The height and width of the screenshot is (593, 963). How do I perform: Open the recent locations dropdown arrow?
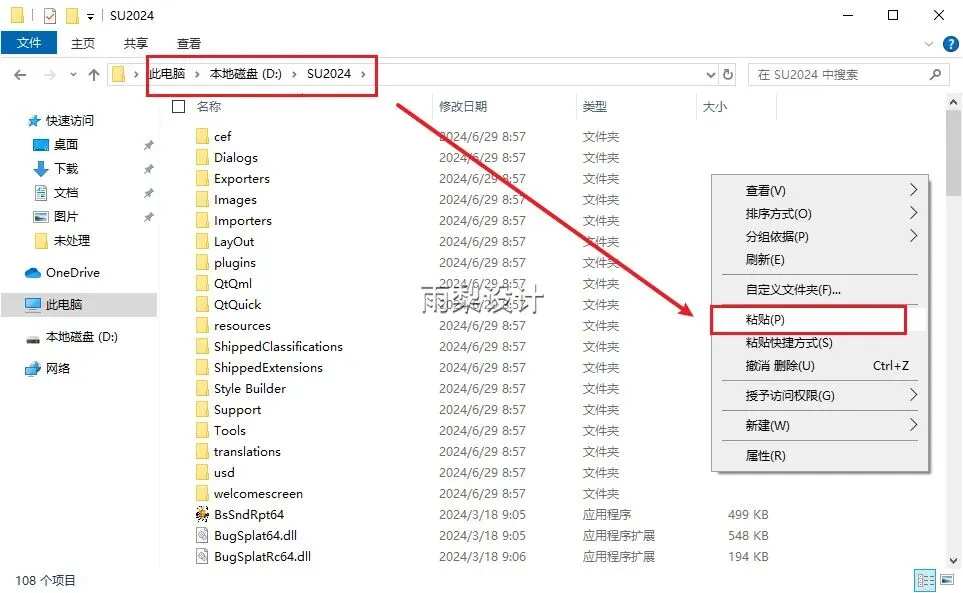[73, 75]
